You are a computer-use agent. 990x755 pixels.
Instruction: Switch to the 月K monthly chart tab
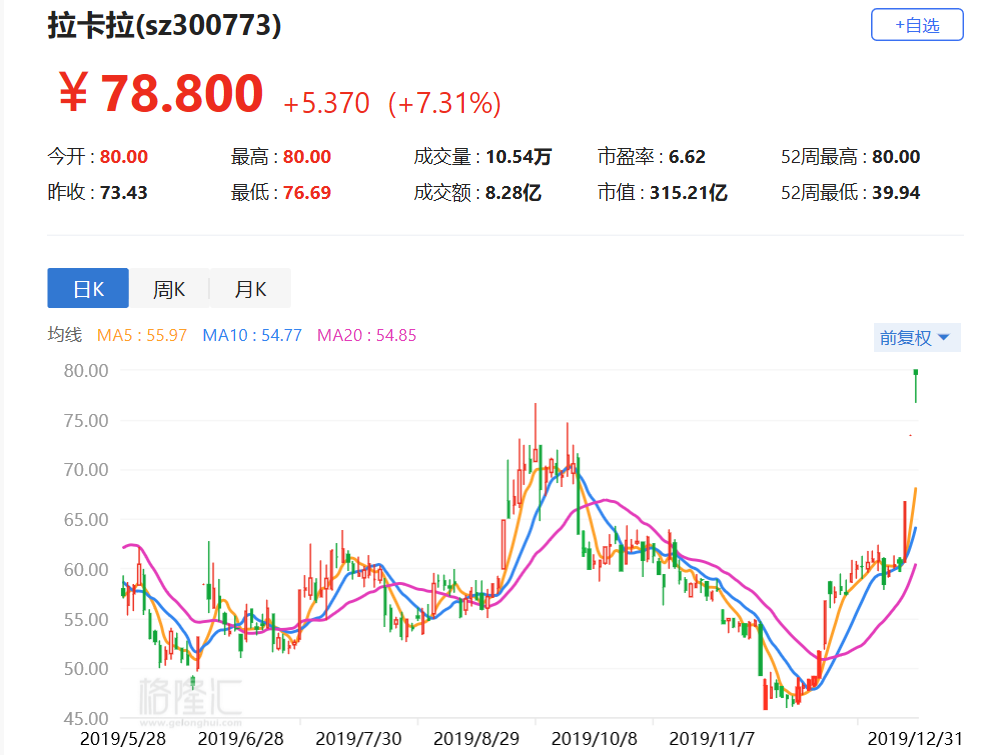point(250,288)
